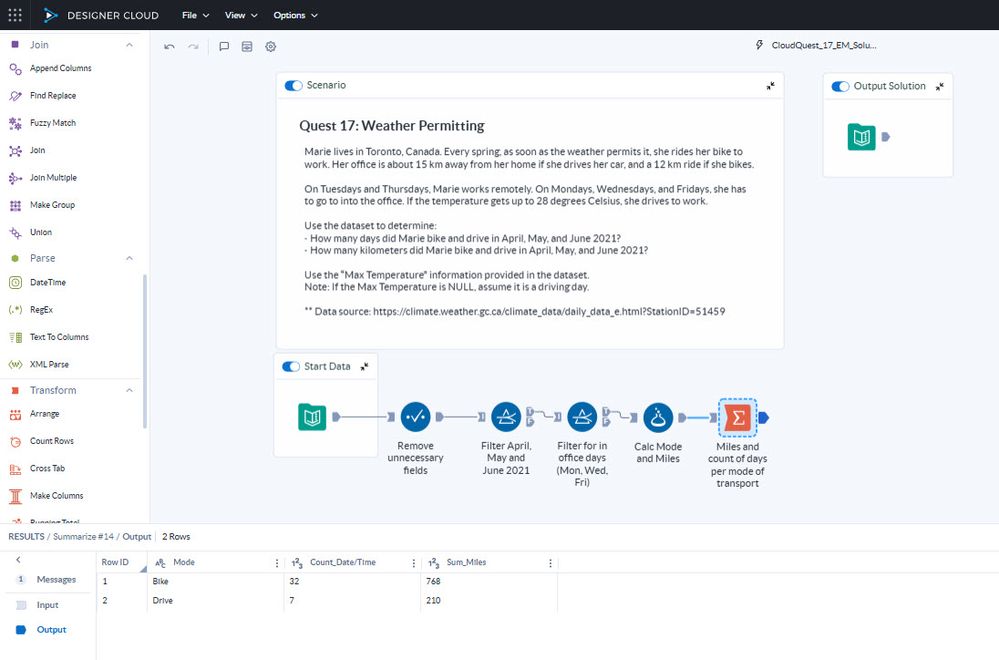Select the 210 miles cell
Image resolution: width=999 pixels, height=660 pixels.
tap(489, 600)
